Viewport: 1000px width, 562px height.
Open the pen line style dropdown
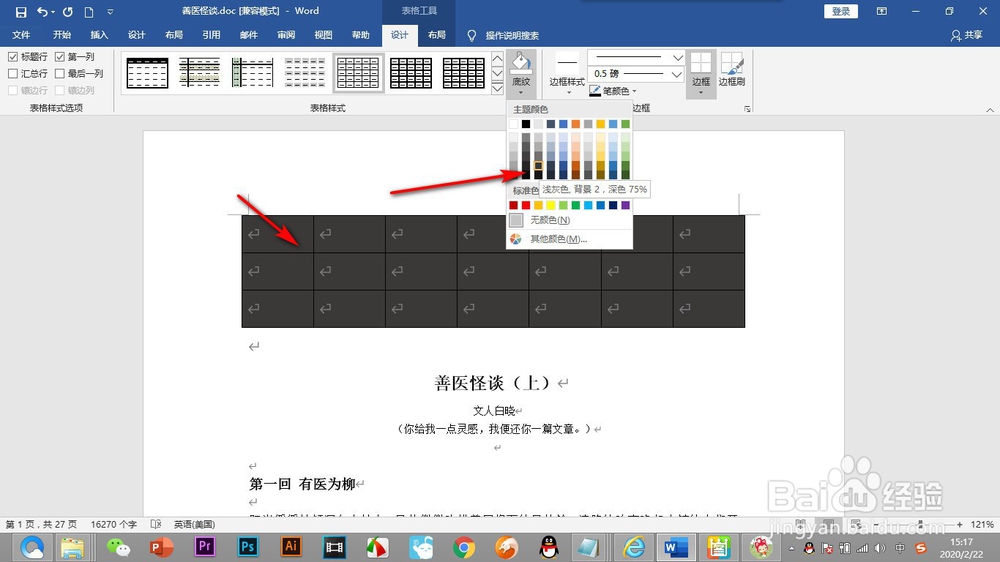677,57
